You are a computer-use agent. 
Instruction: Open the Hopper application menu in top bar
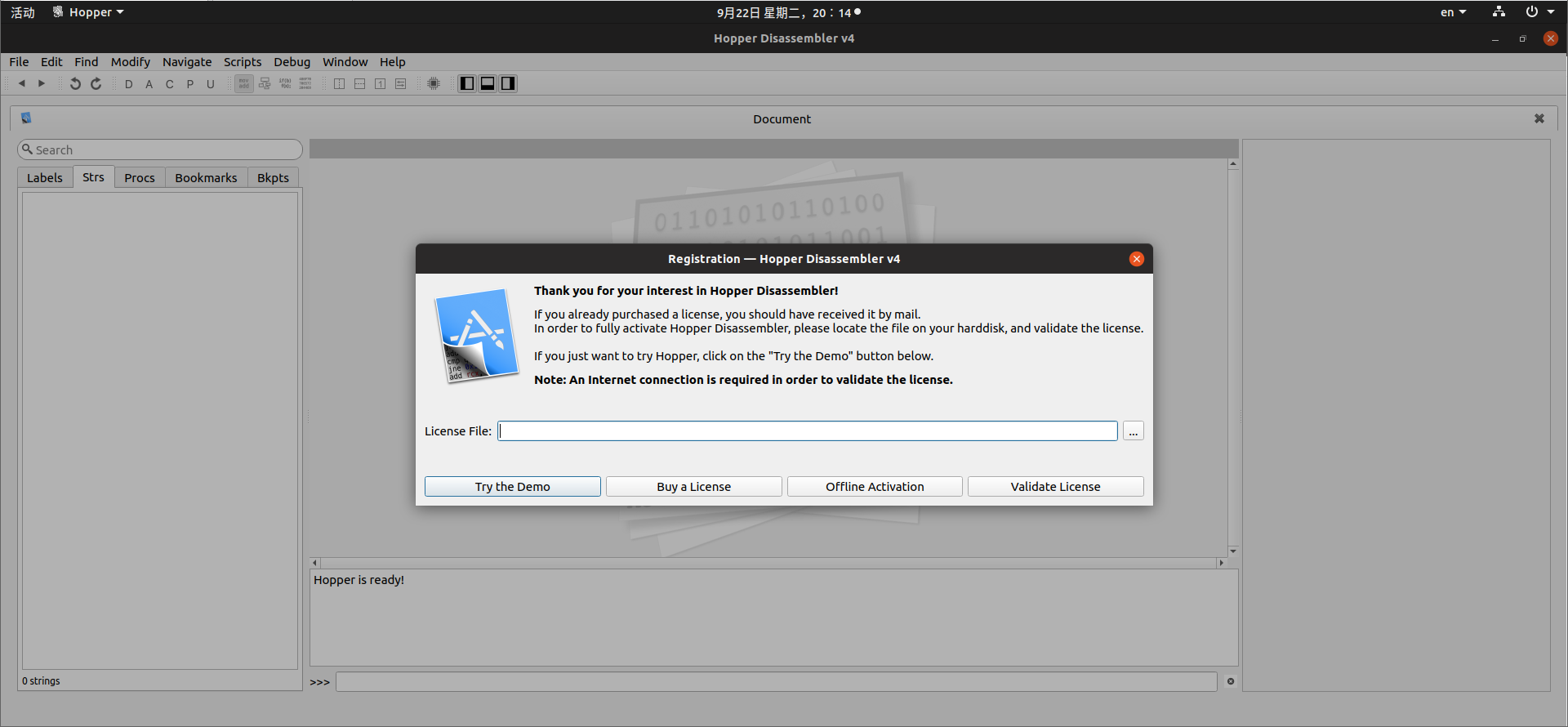88,12
